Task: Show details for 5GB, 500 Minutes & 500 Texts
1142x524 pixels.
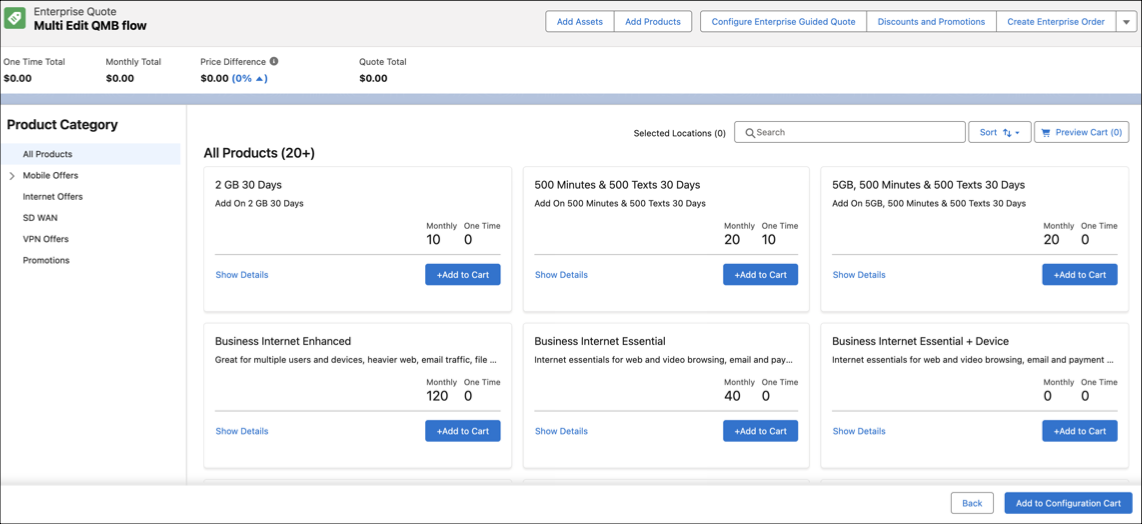Action: click(x=859, y=275)
